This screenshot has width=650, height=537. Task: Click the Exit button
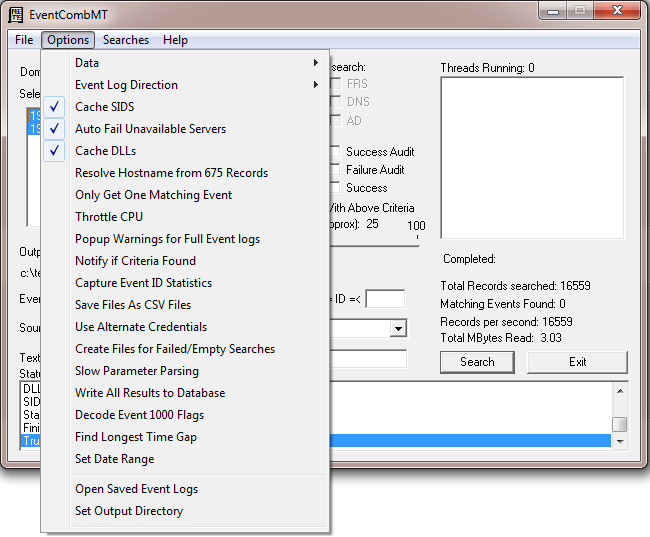coord(577,362)
